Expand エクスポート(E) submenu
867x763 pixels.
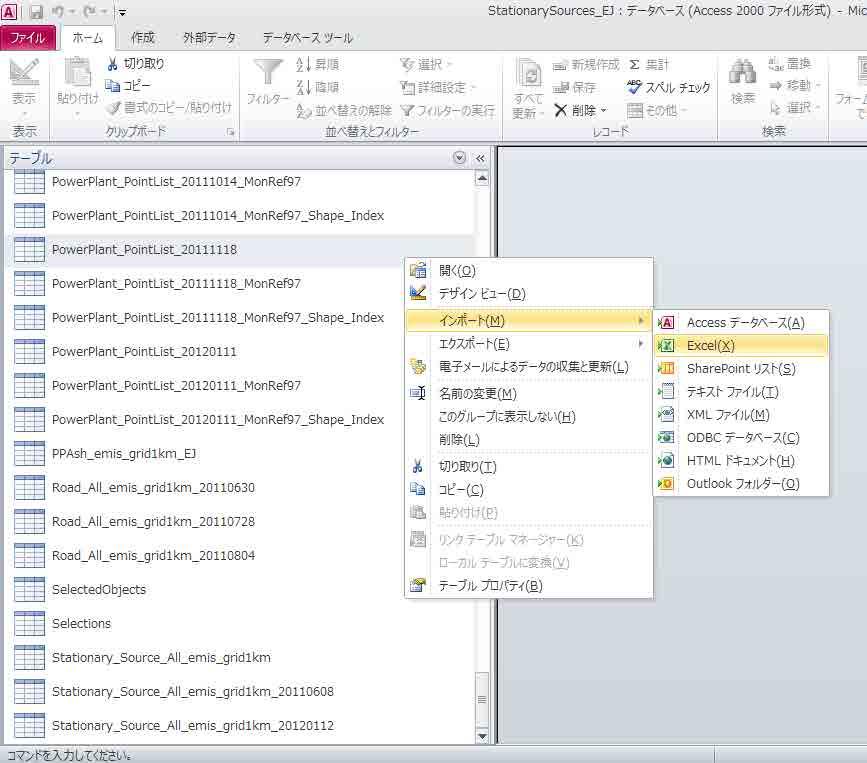pyautogui.click(x=529, y=344)
